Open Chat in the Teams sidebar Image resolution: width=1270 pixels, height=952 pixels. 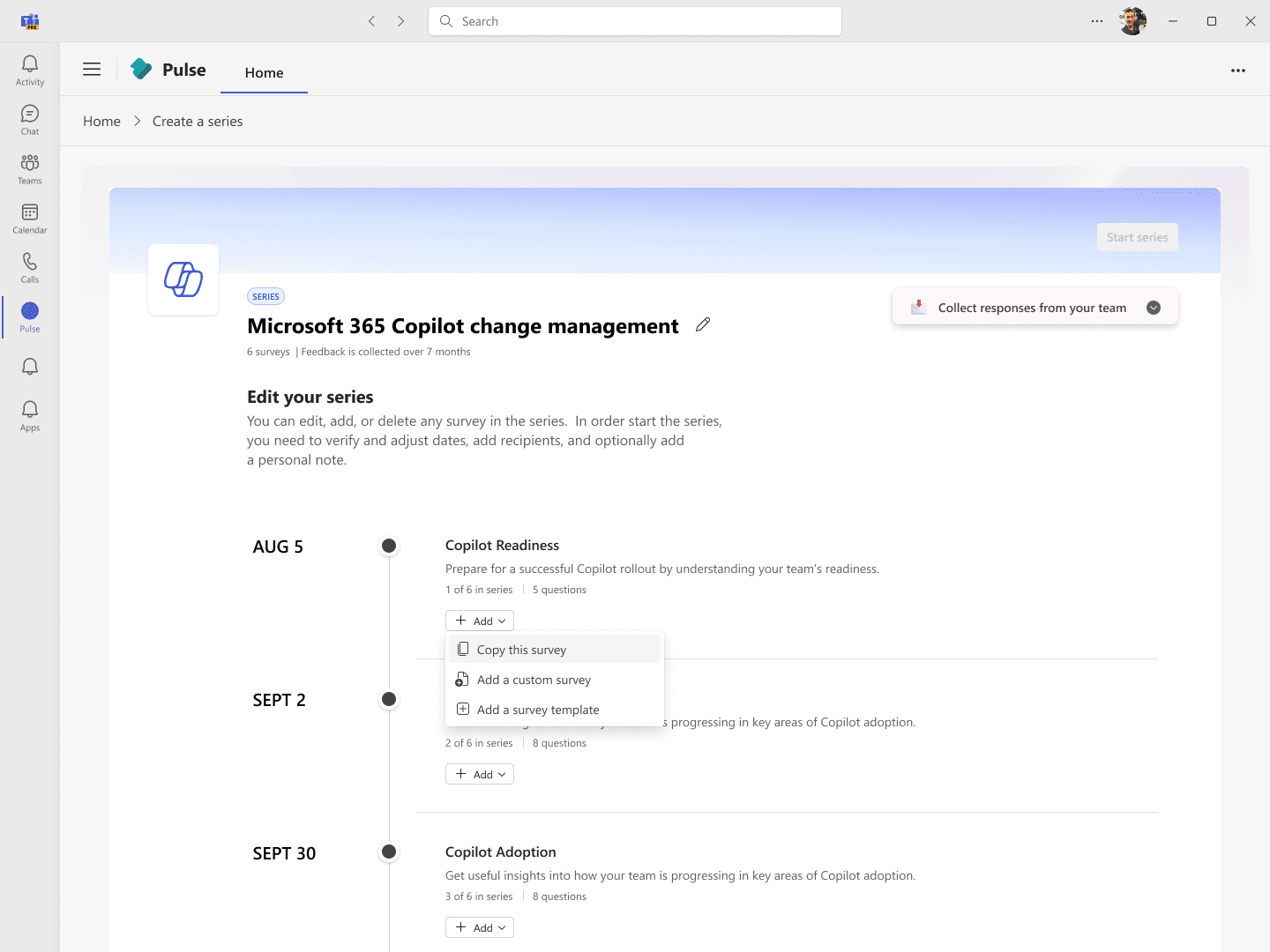coord(30,120)
